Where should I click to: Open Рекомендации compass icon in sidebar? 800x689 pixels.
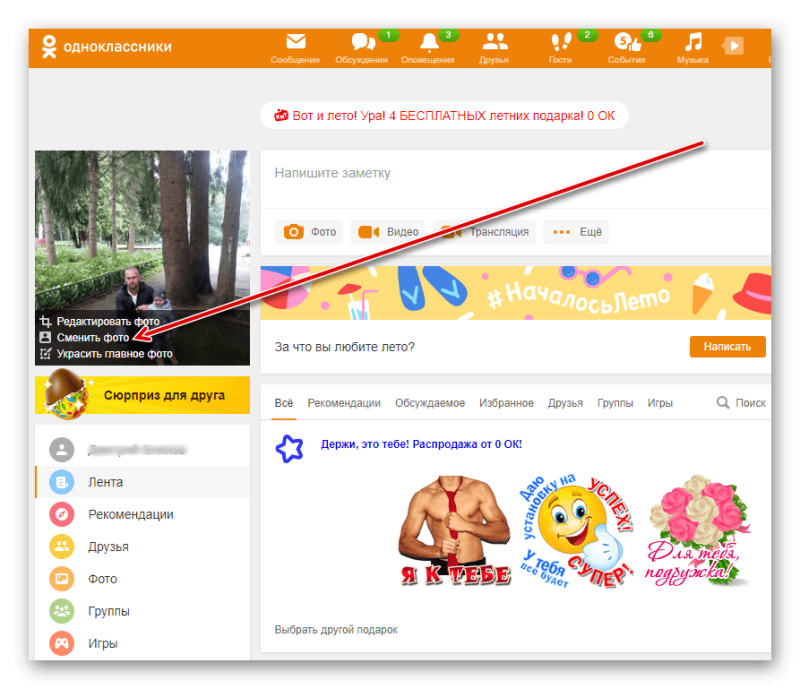click(62, 514)
